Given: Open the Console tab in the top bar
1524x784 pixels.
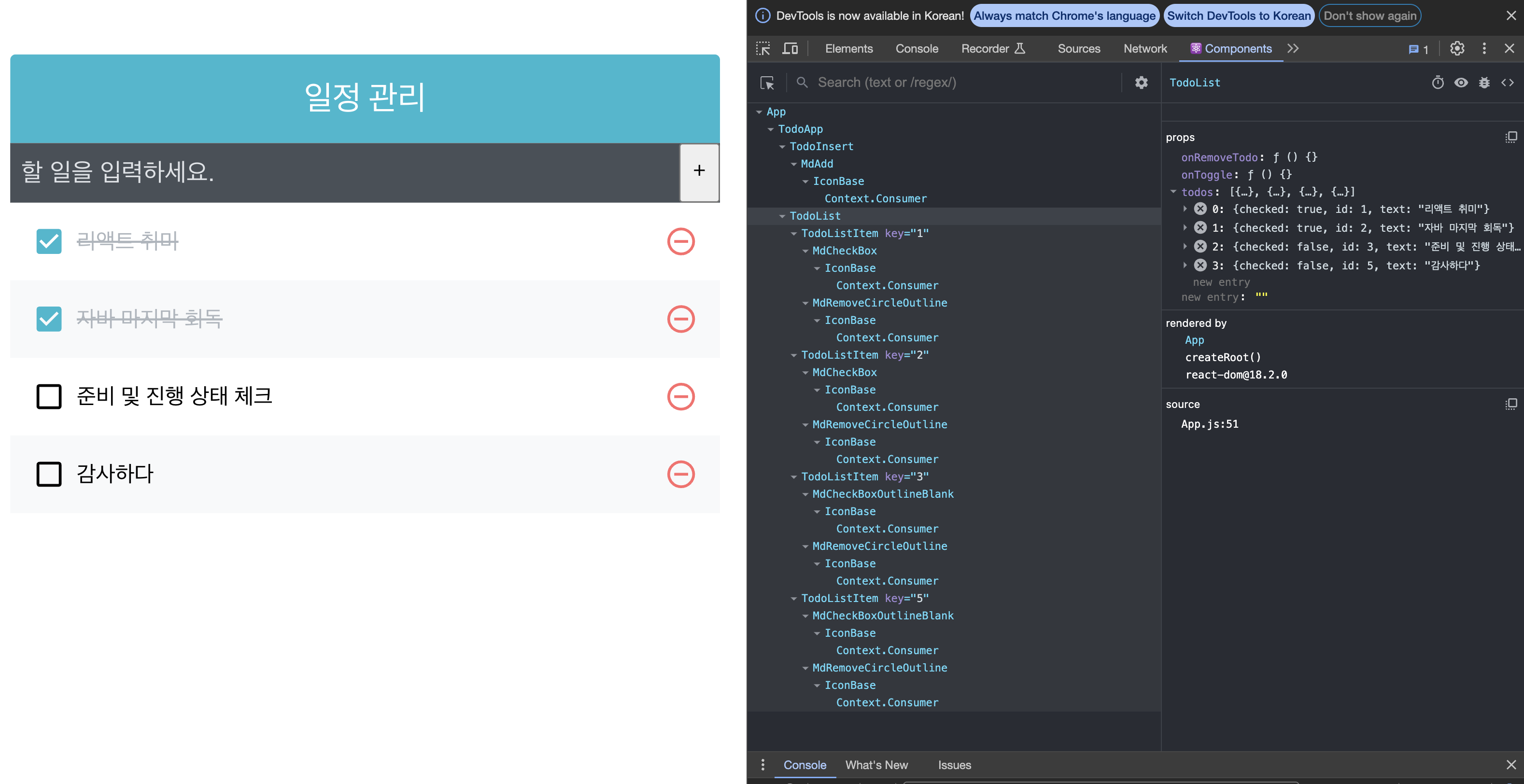Looking at the screenshot, I should pyautogui.click(x=917, y=48).
